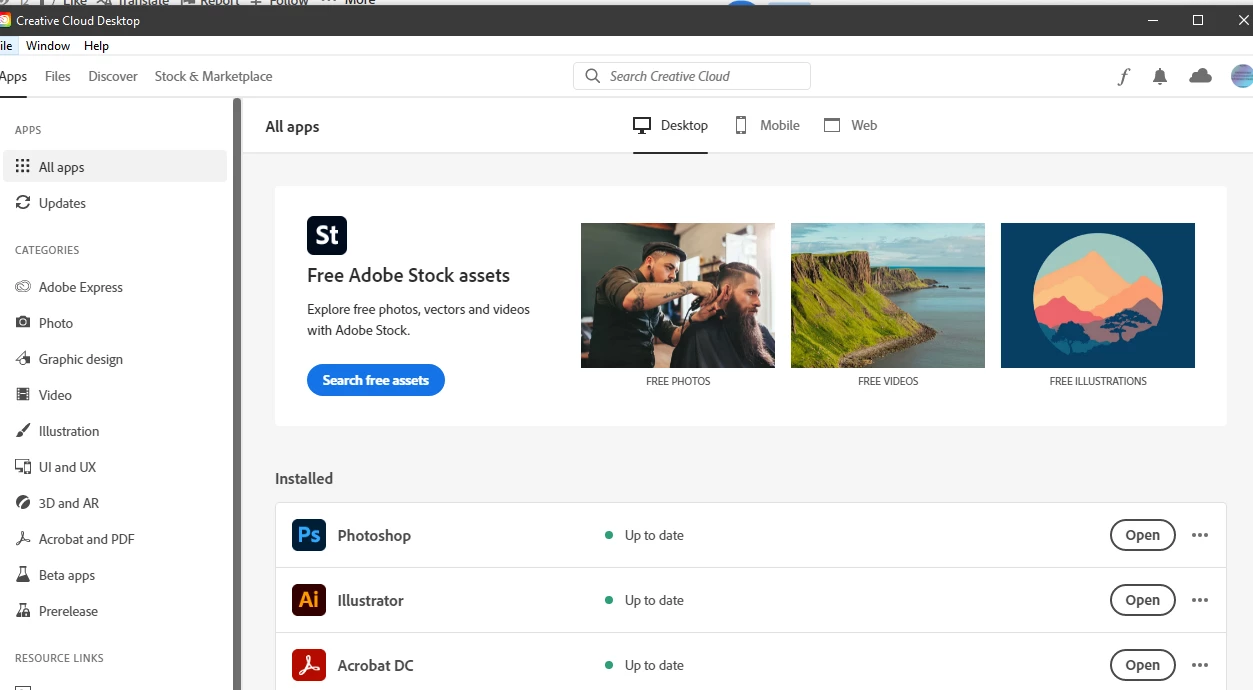Open notifications bell icon

pyautogui.click(x=1160, y=77)
